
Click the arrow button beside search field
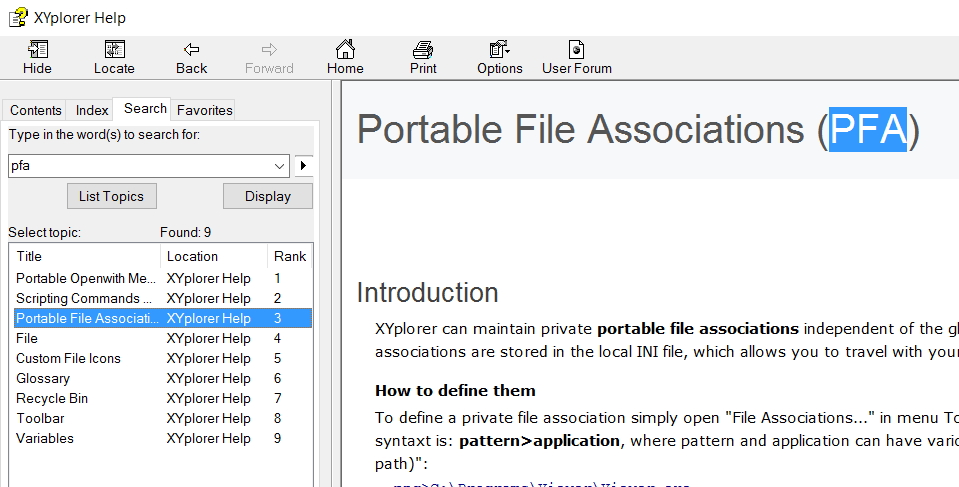[303, 166]
